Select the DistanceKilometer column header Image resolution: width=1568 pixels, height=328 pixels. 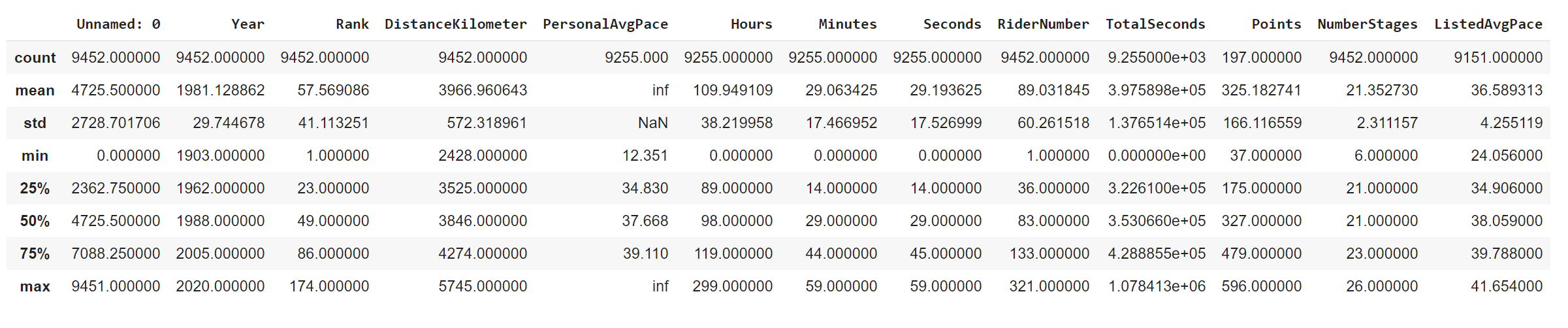coord(455,24)
